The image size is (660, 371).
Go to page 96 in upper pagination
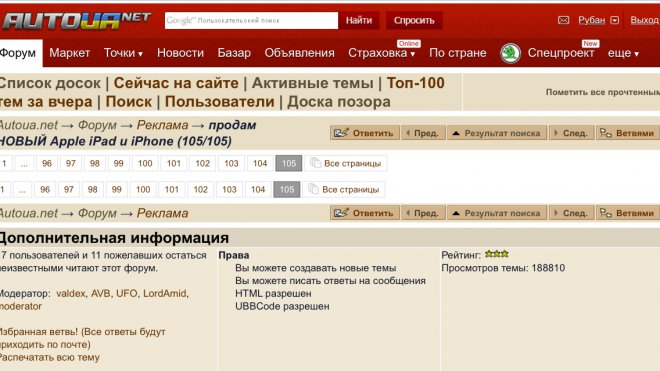(47, 163)
